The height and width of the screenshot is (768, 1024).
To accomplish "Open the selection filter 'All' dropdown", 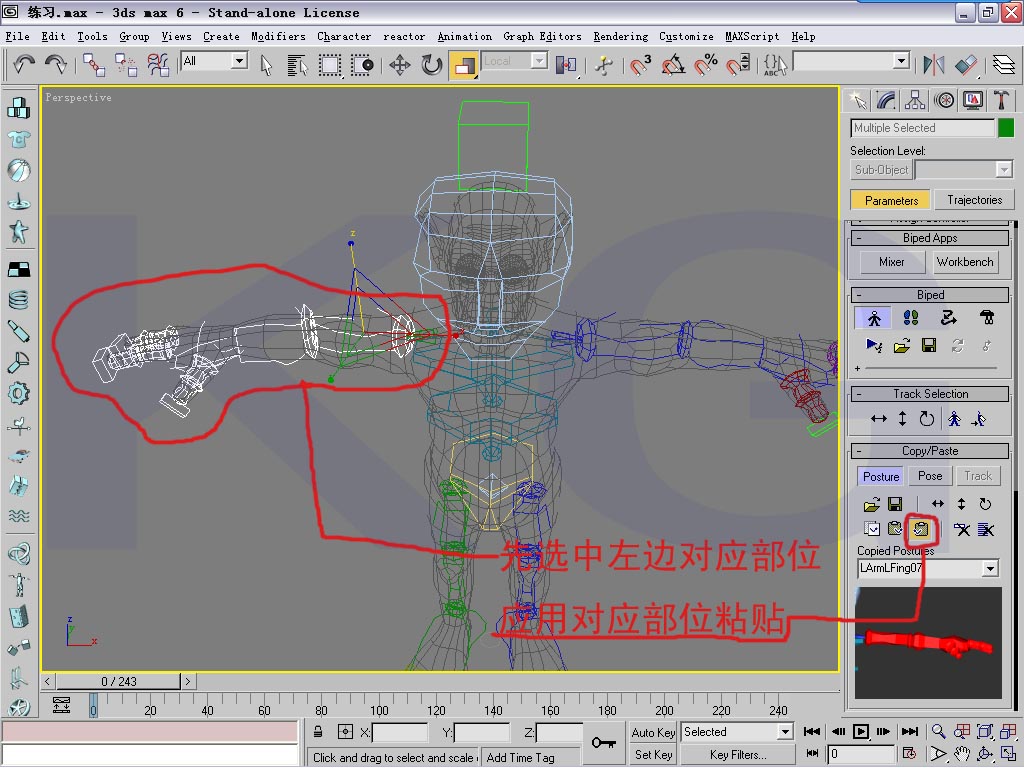I will [x=240, y=61].
